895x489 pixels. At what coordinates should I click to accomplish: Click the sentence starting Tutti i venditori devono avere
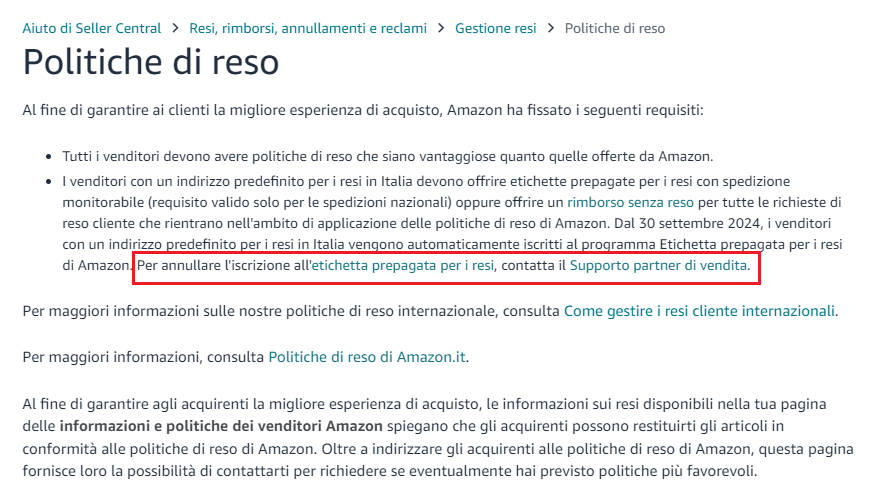coord(388,156)
